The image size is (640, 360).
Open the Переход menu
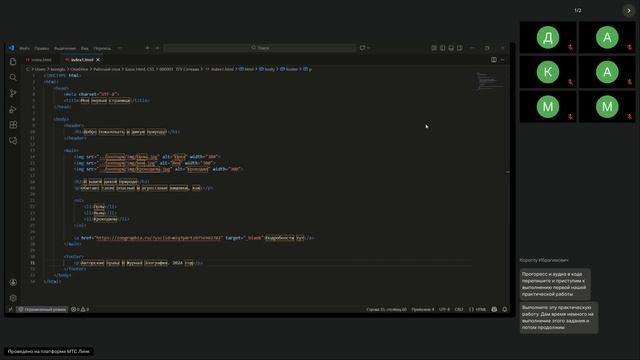tap(102, 48)
